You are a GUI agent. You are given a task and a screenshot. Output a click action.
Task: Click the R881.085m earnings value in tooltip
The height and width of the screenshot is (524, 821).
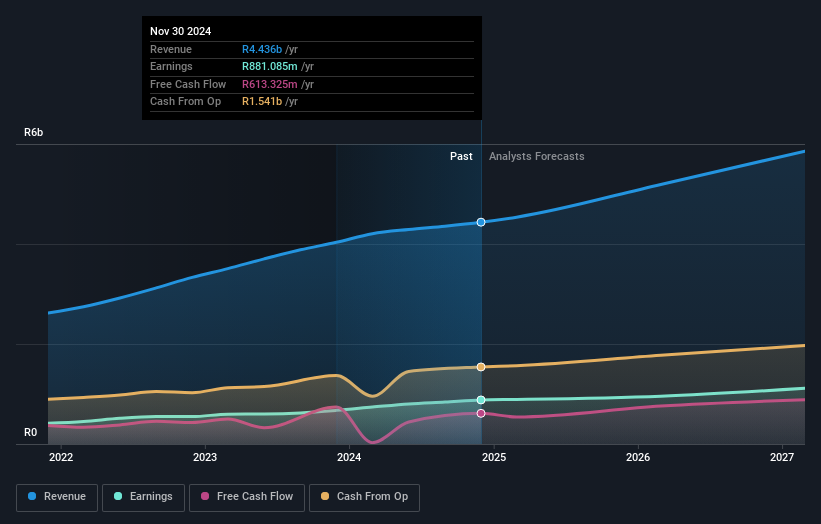[x=270, y=66]
